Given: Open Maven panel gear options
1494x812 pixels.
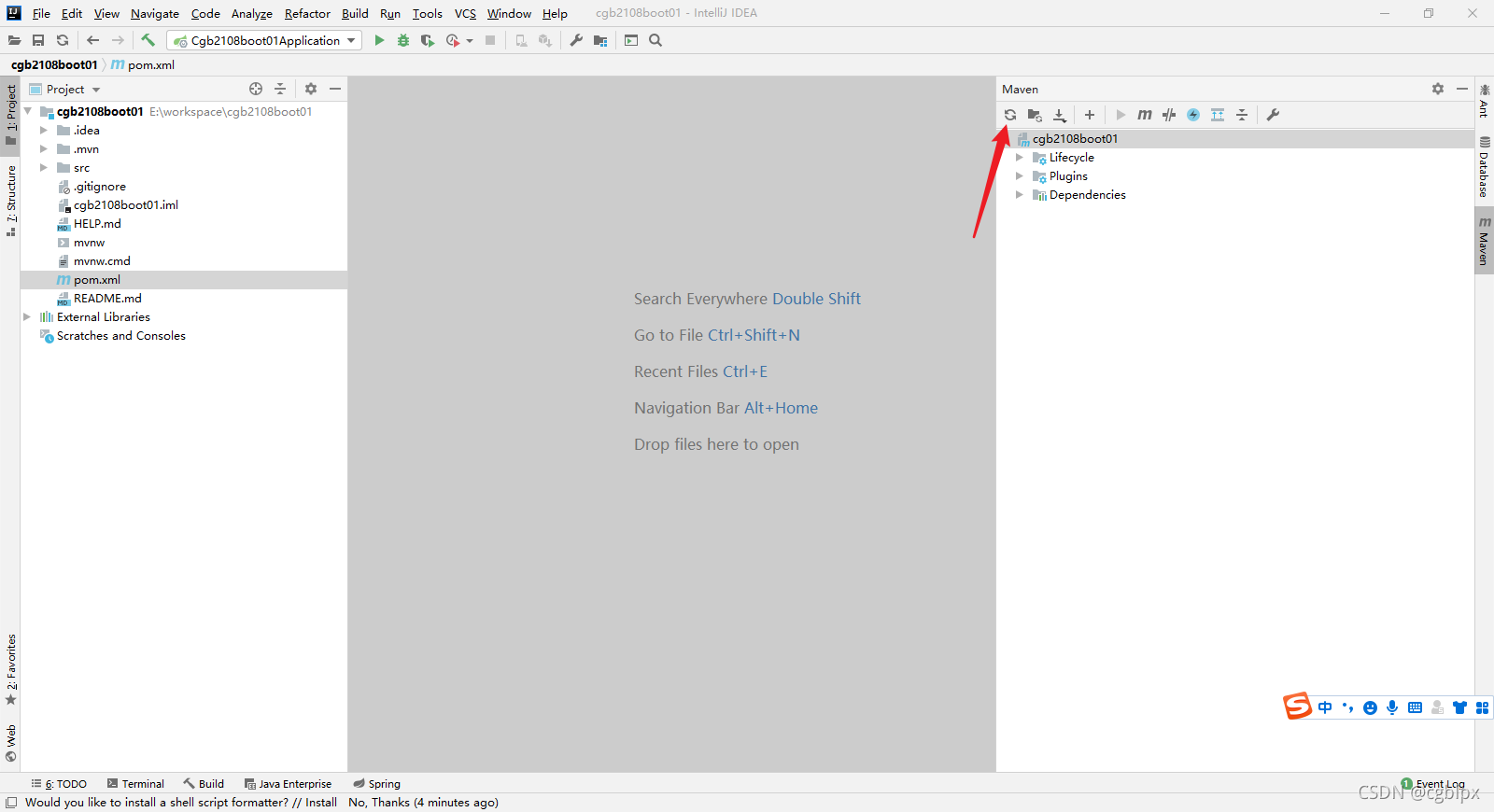Looking at the screenshot, I should 1438,89.
